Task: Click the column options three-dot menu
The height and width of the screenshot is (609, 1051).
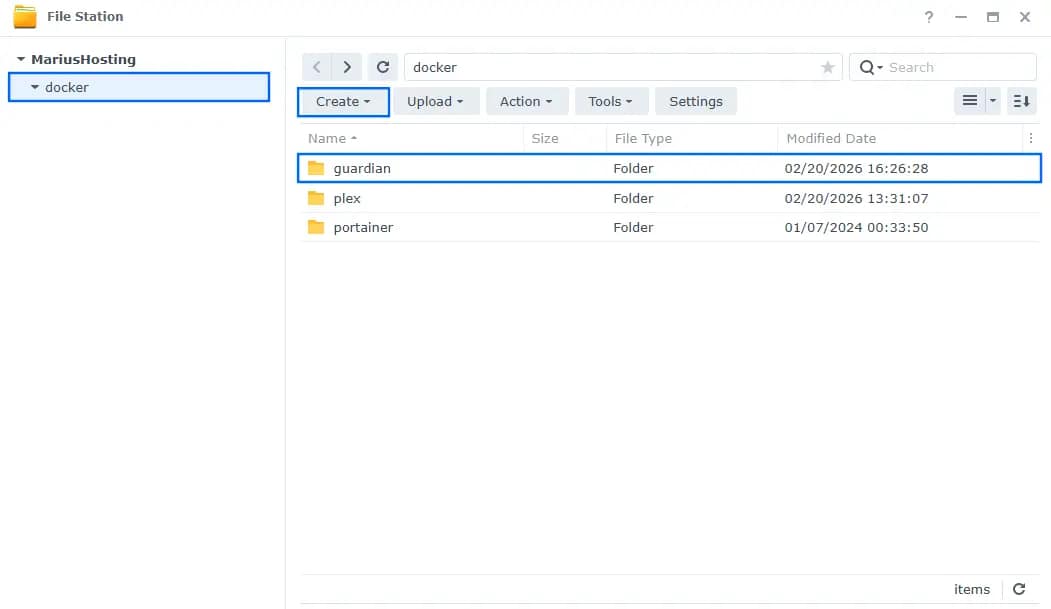Action: 1032,138
